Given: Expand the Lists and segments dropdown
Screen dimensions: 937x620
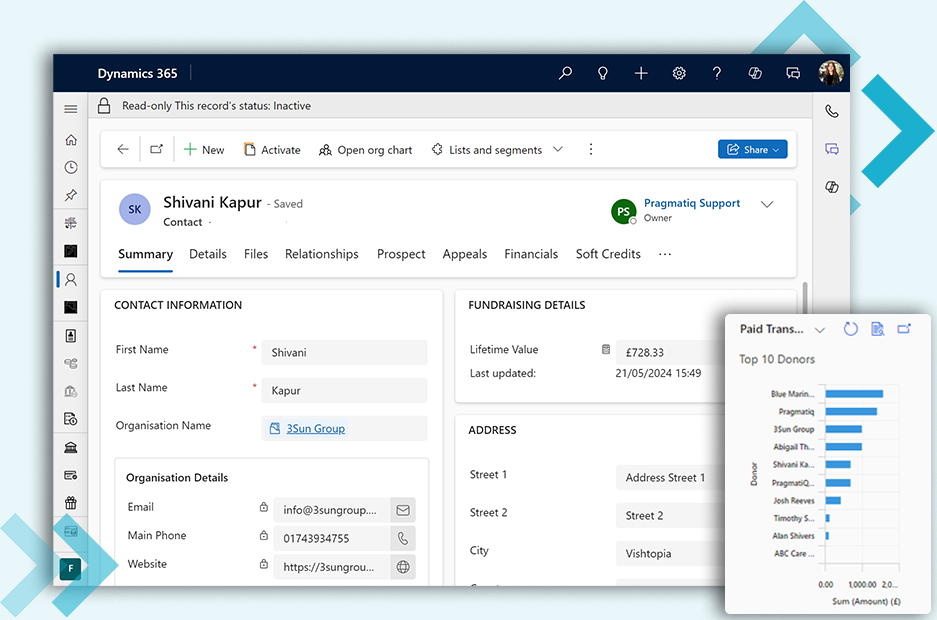Looking at the screenshot, I should point(558,150).
